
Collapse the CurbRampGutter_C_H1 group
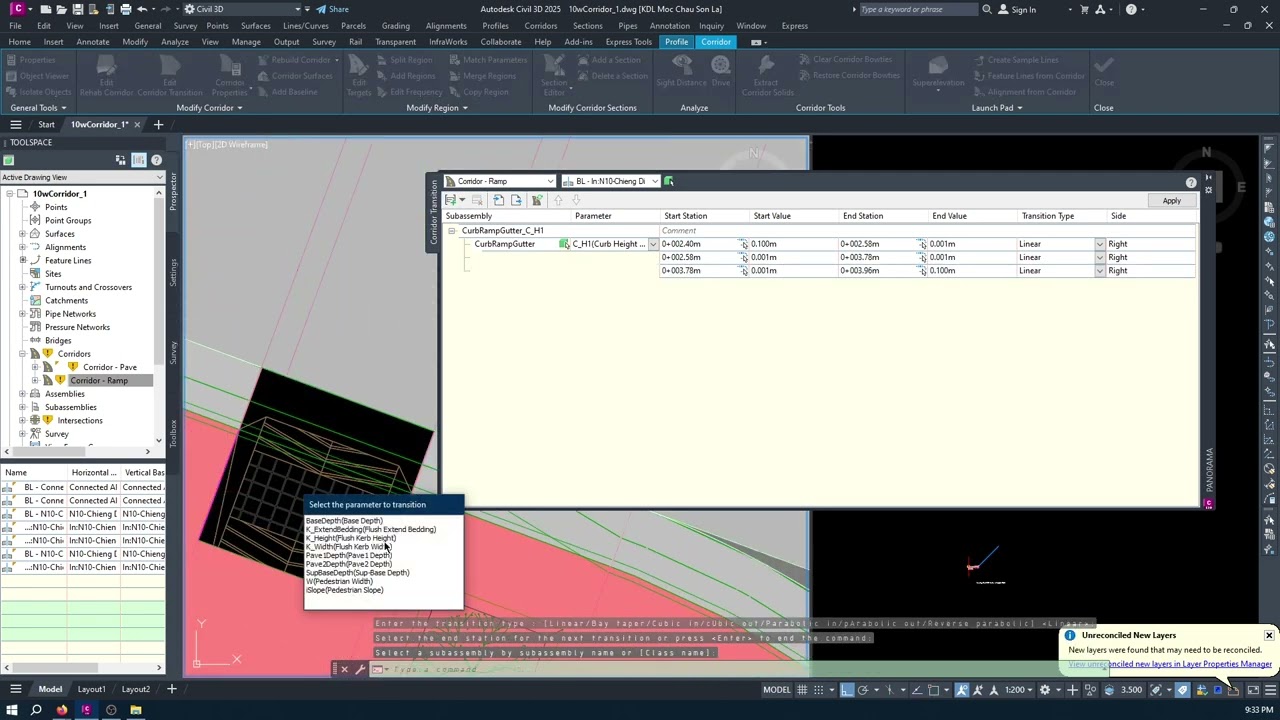[451, 231]
